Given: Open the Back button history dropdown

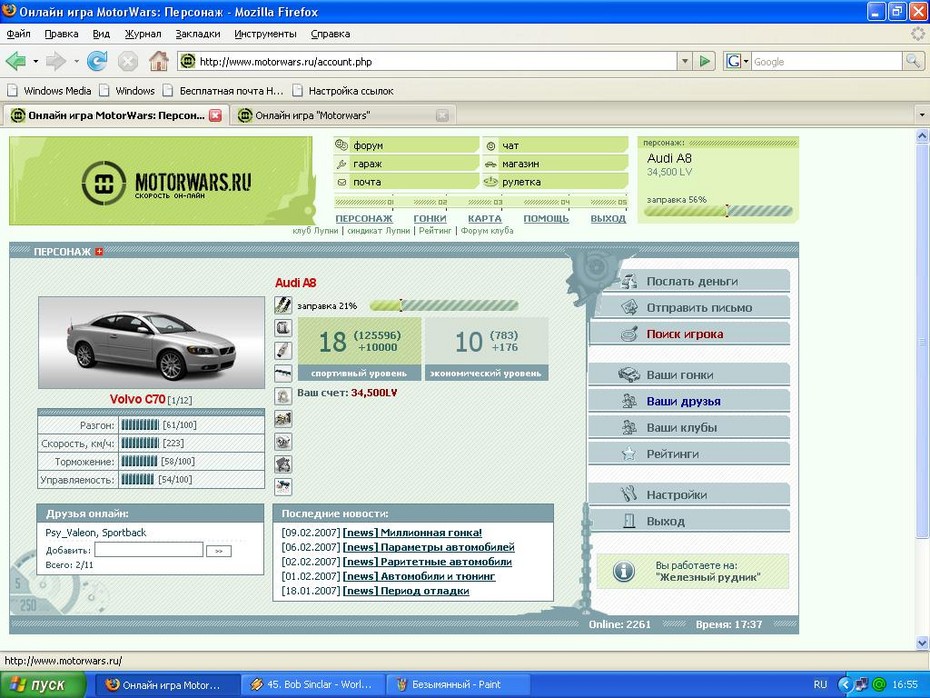Looking at the screenshot, I should pyautogui.click(x=36, y=61).
